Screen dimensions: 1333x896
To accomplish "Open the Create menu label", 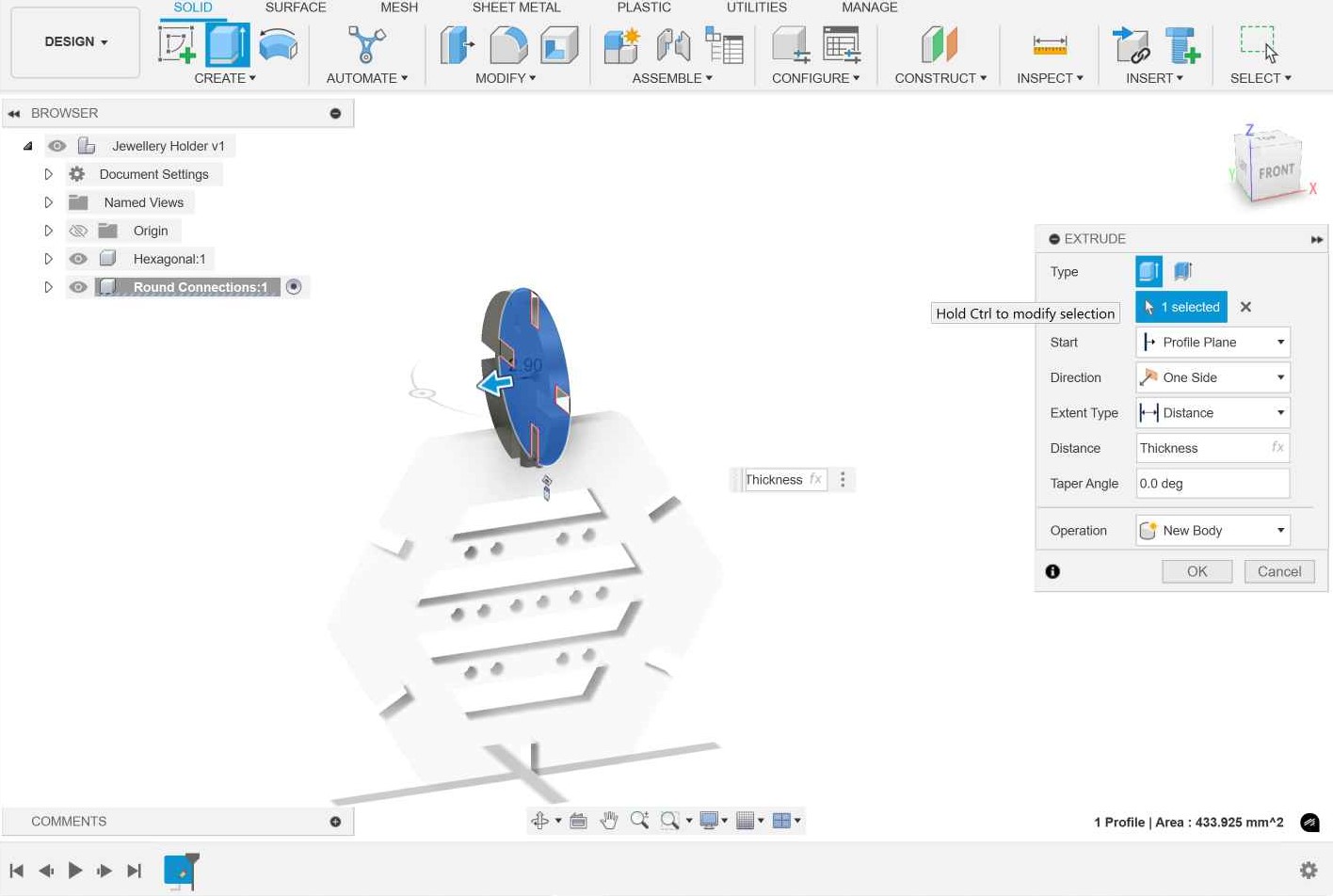I will (x=225, y=78).
